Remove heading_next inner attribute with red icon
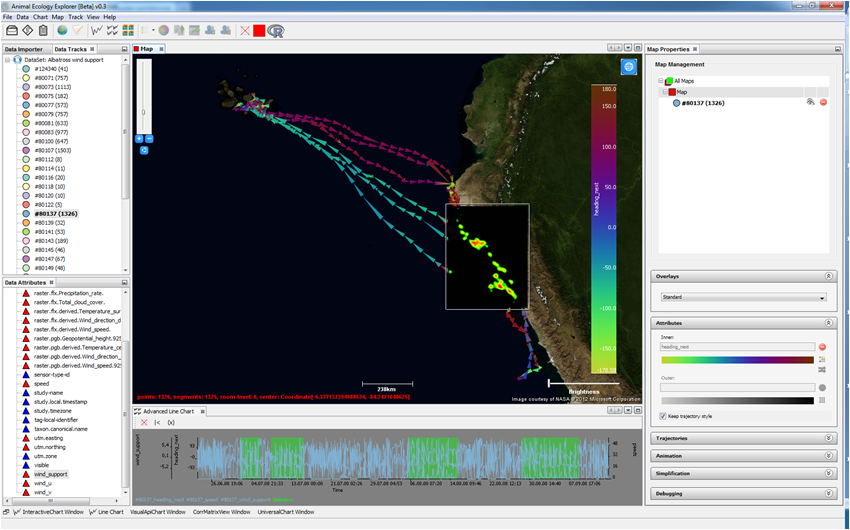Viewport: 850px width, 530px height. click(822, 347)
